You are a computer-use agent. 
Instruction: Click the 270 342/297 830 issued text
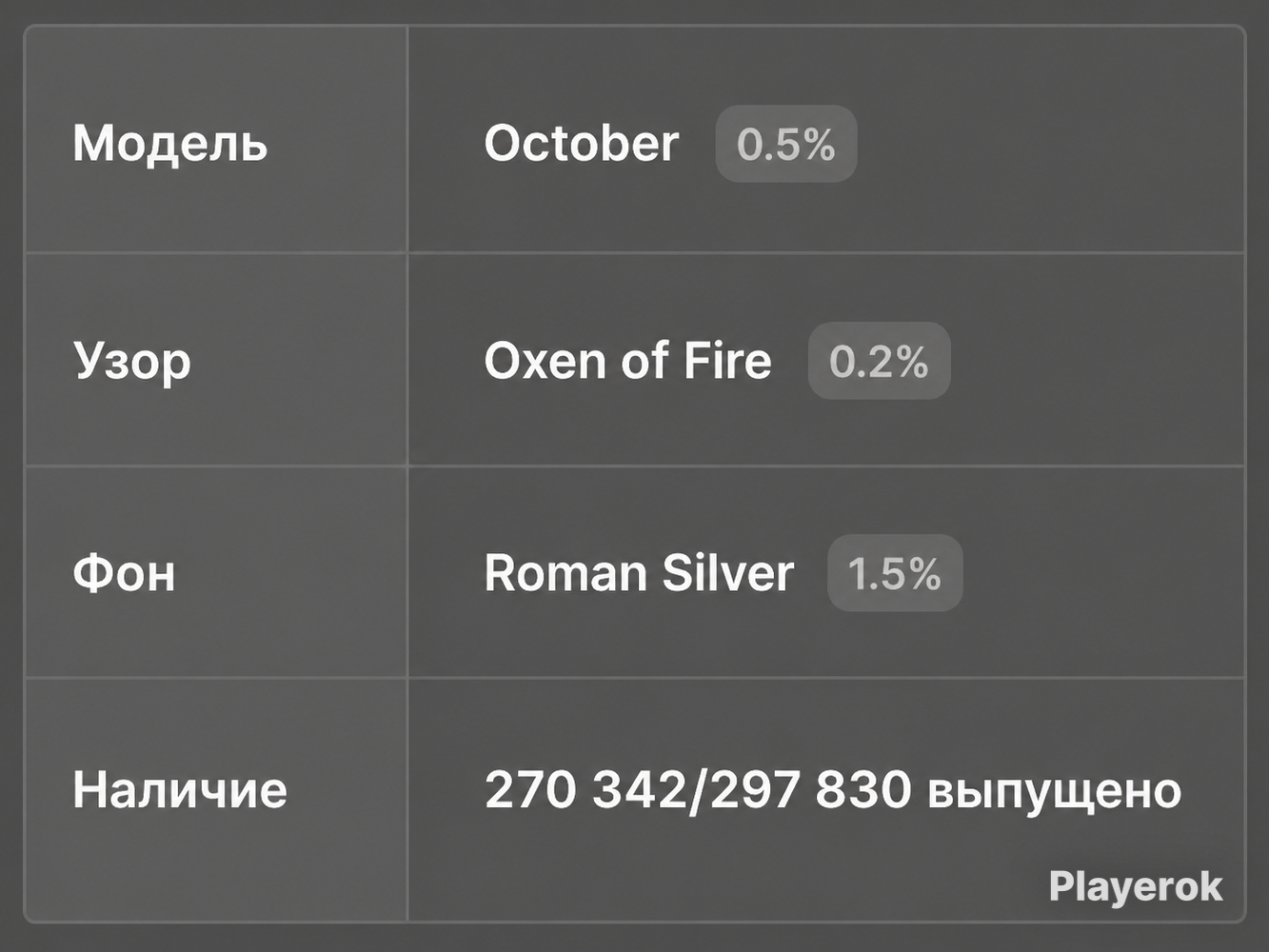point(833,790)
